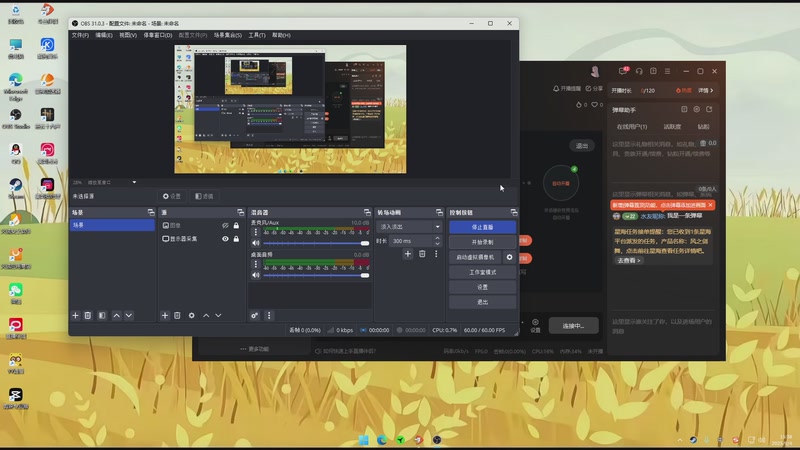Move scene up with the up arrow
Viewport: 800px width, 450px height.
point(116,316)
